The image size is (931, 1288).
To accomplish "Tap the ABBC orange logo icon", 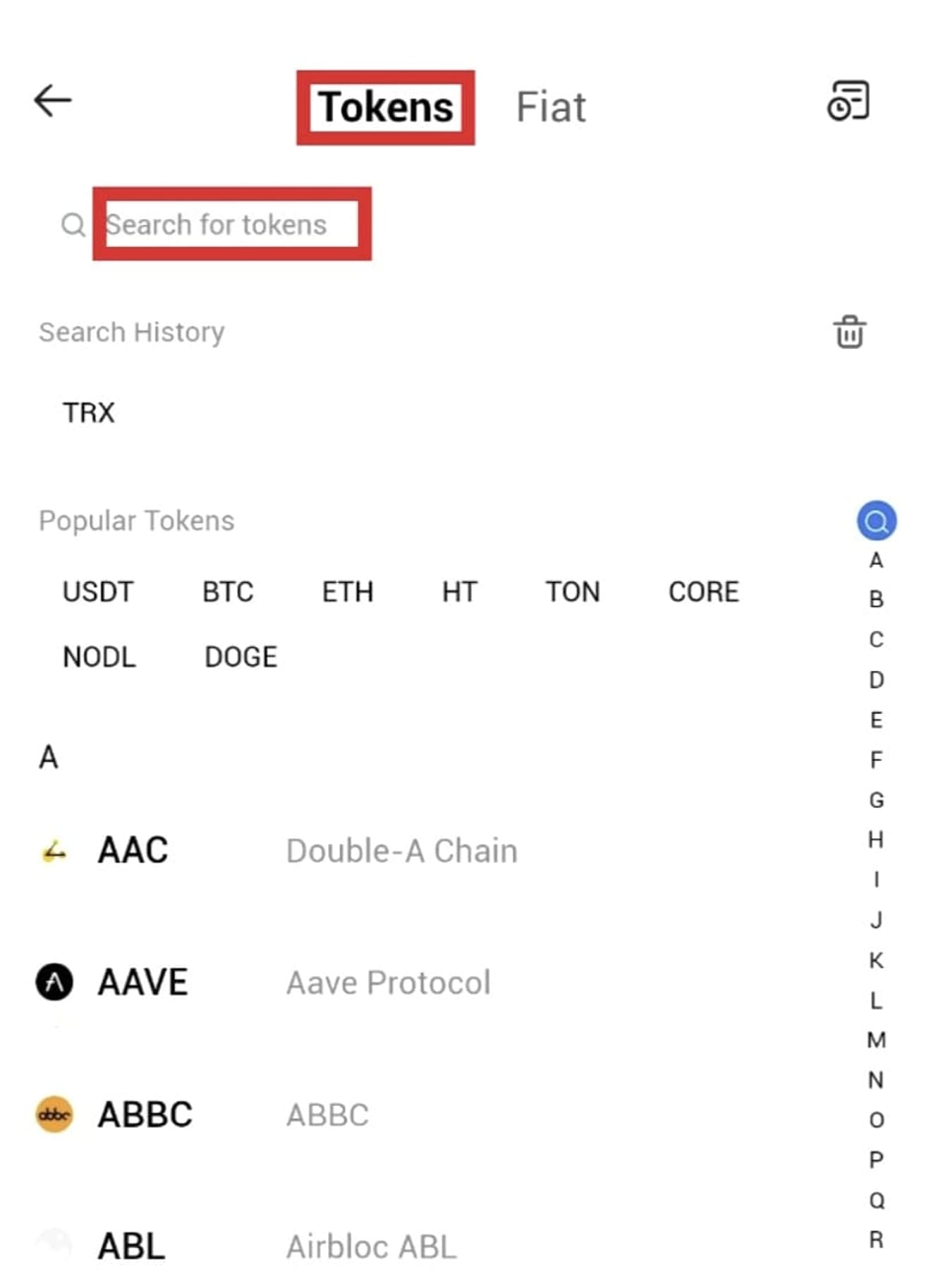I will click(54, 1114).
